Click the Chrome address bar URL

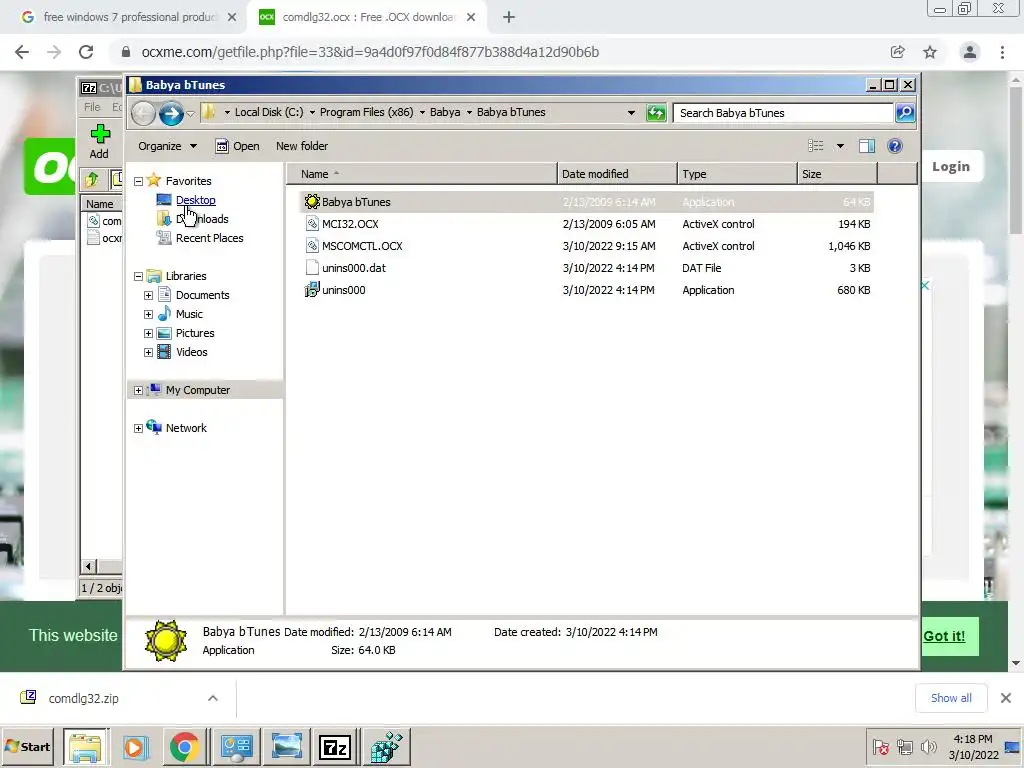(370, 52)
